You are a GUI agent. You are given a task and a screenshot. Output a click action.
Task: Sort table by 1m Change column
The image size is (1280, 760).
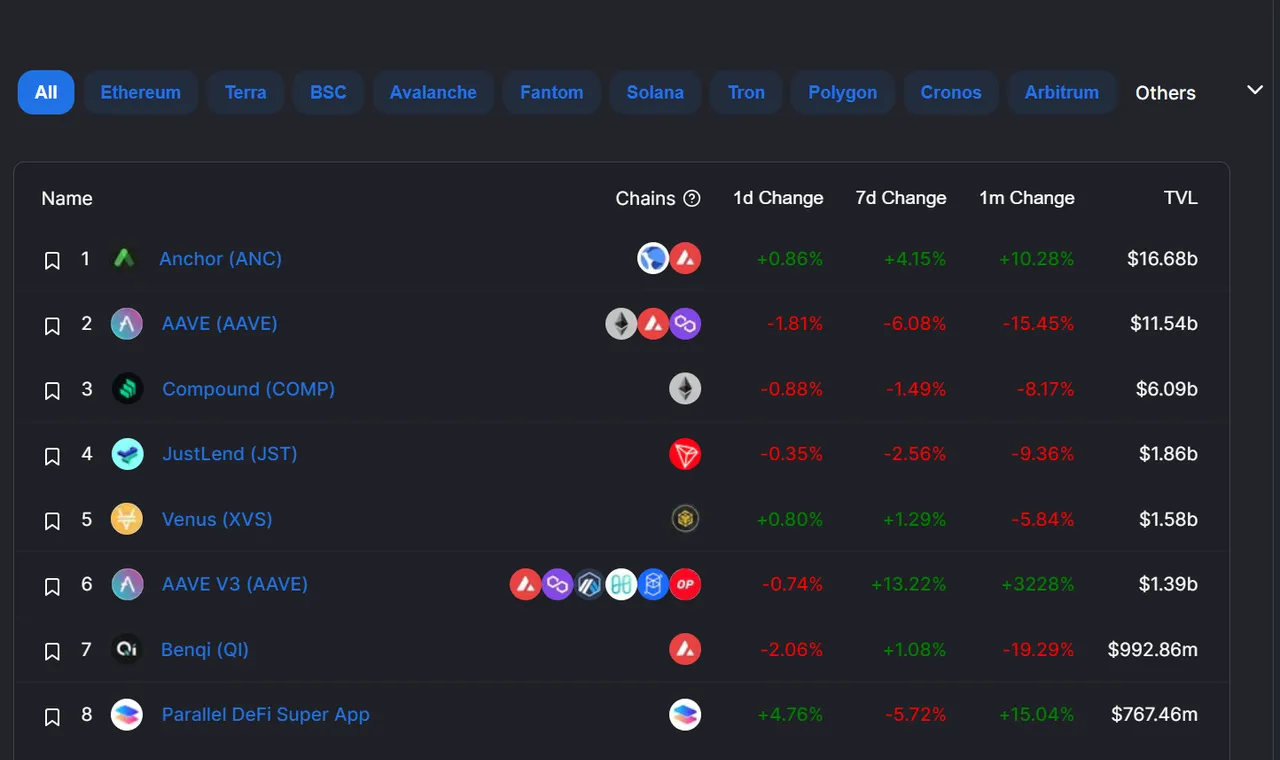1027,198
